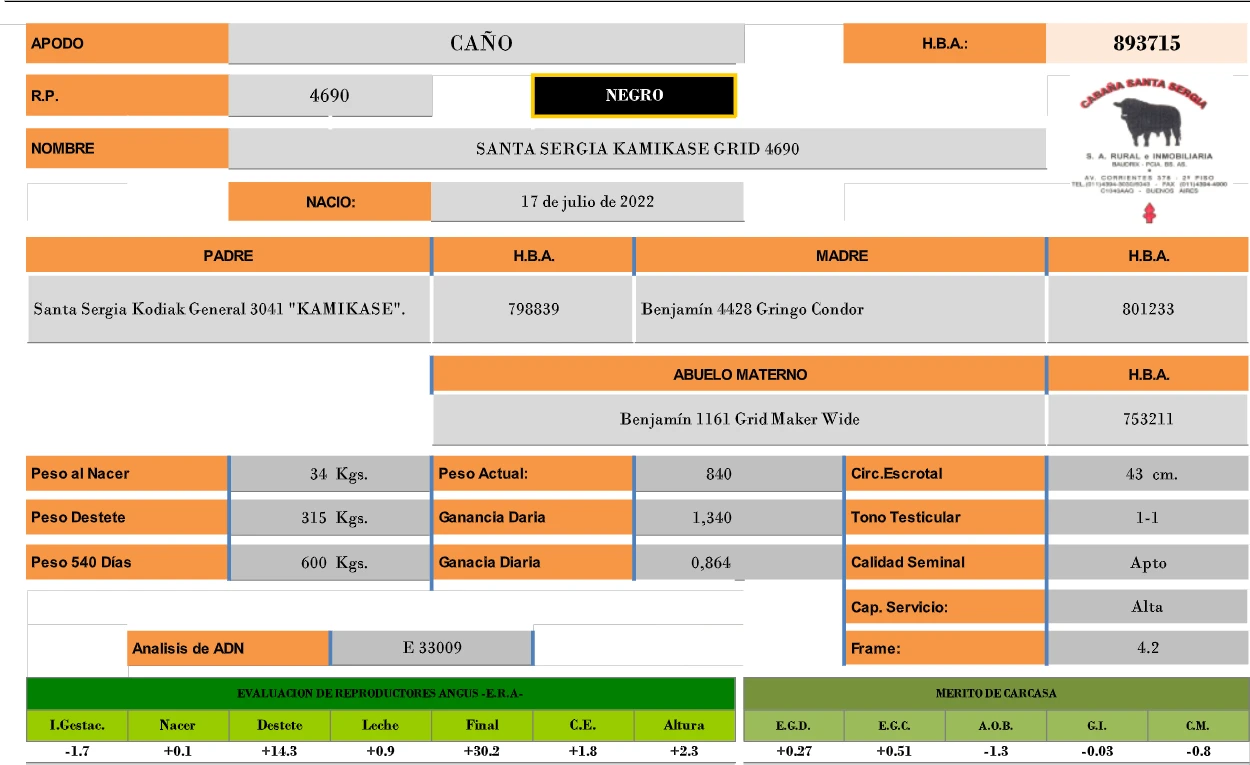The width and height of the screenshot is (1250, 765).
Task: Click the NACIO: label cell
Action: (330, 201)
